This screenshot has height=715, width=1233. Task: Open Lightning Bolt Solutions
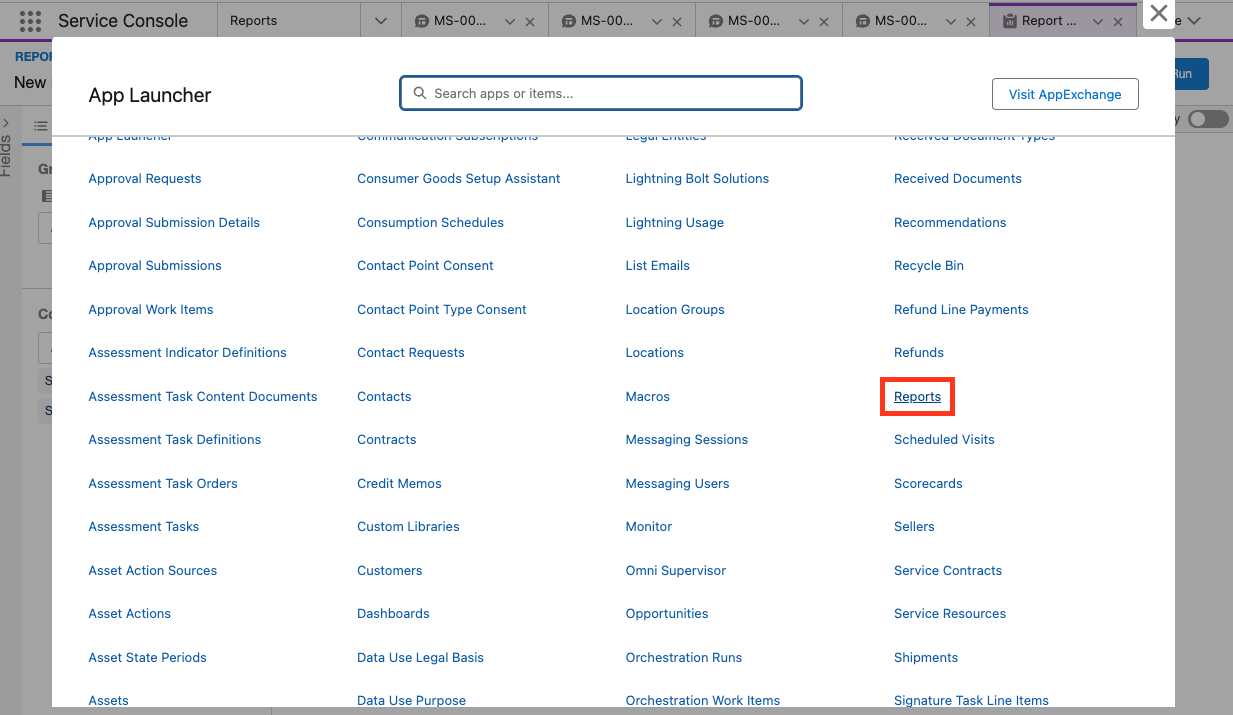pos(697,179)
